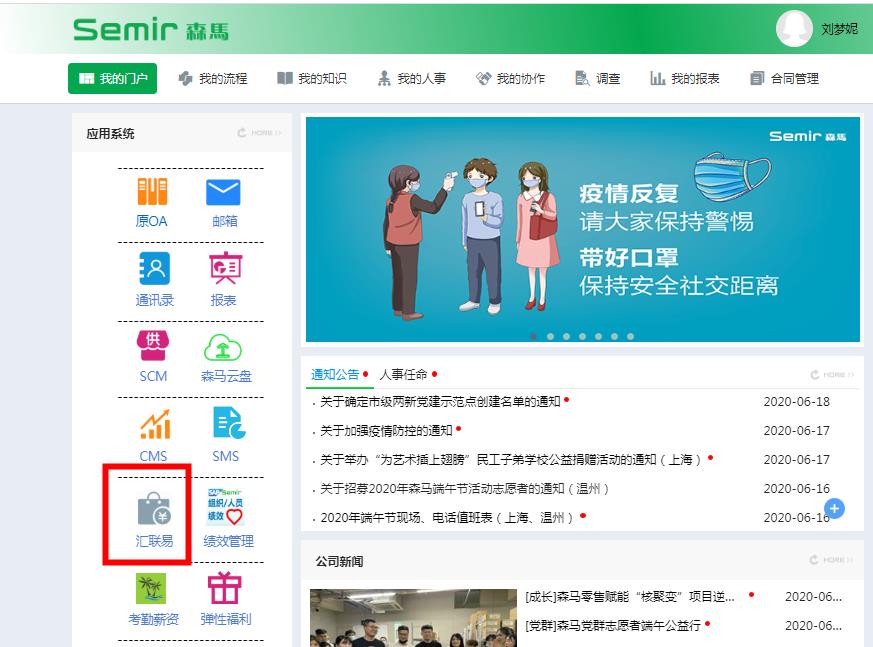873x647 pixels.
Task: Open the 弹性福利 gift icon
Action: (224, 588)
